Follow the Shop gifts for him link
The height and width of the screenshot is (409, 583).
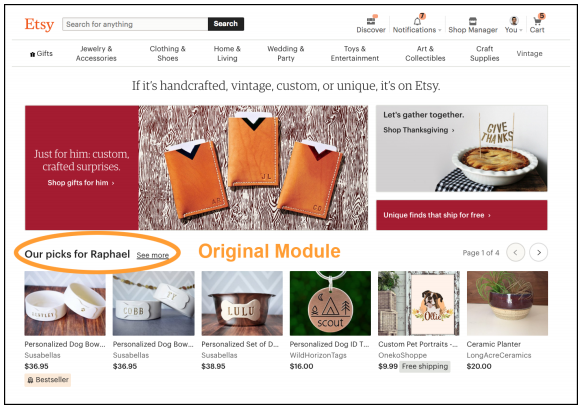pos(81,183)
